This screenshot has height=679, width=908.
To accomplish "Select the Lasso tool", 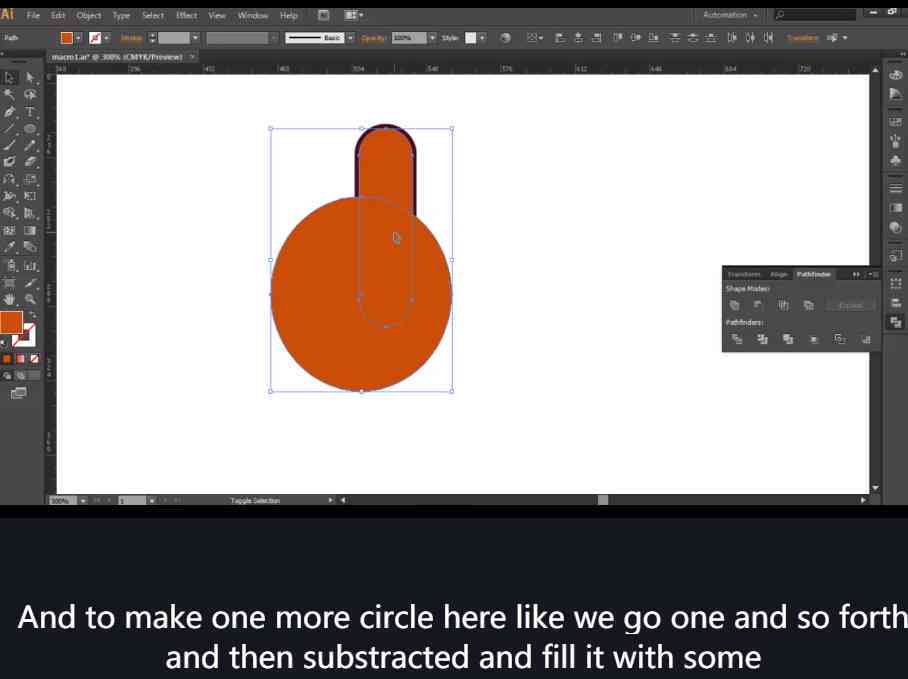I will point(30,94).
